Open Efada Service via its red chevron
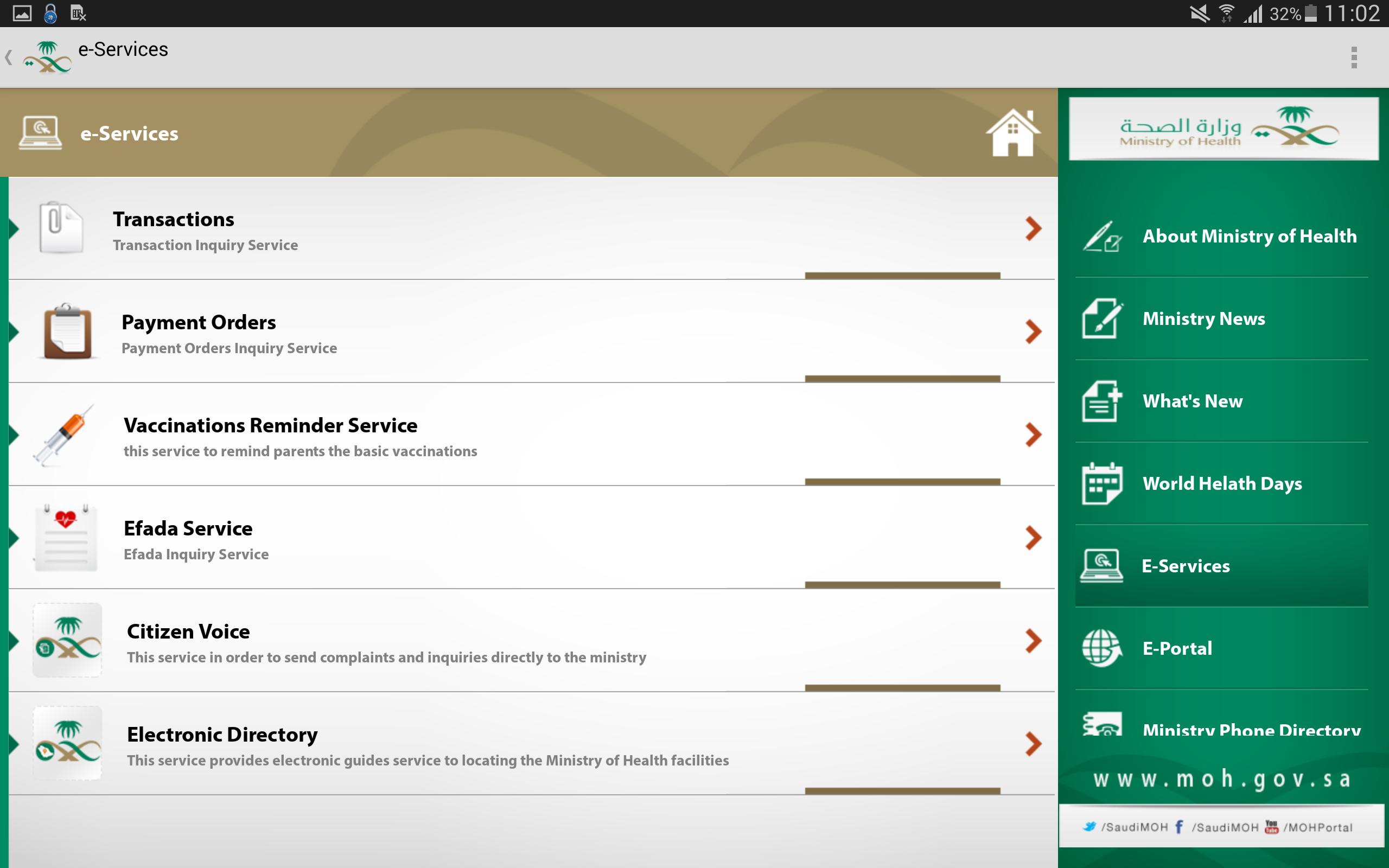This screenshot has width=1389, height=868. click(x=1033, y=537)
